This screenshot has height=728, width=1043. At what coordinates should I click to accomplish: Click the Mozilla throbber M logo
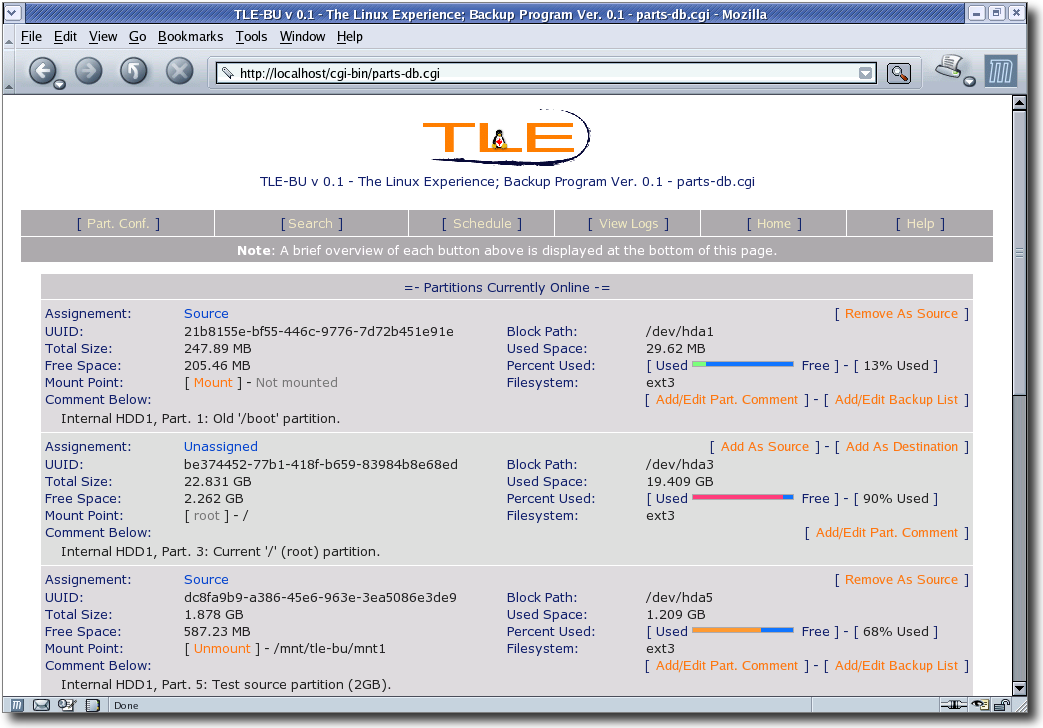(x=1000, y=71)
